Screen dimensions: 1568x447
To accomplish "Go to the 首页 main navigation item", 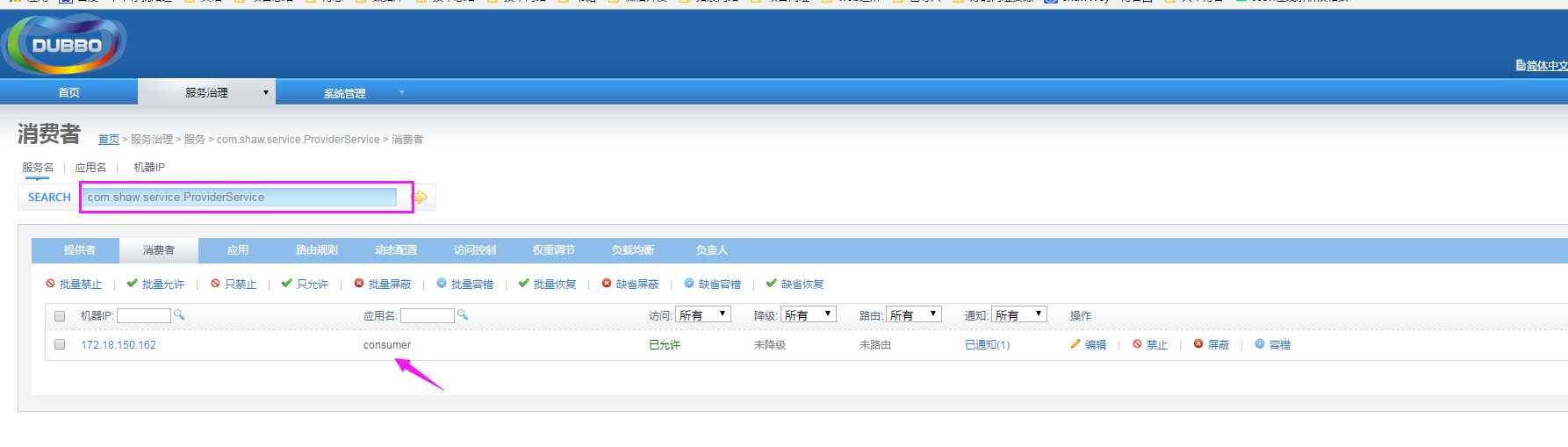I will tap(68, 92).
